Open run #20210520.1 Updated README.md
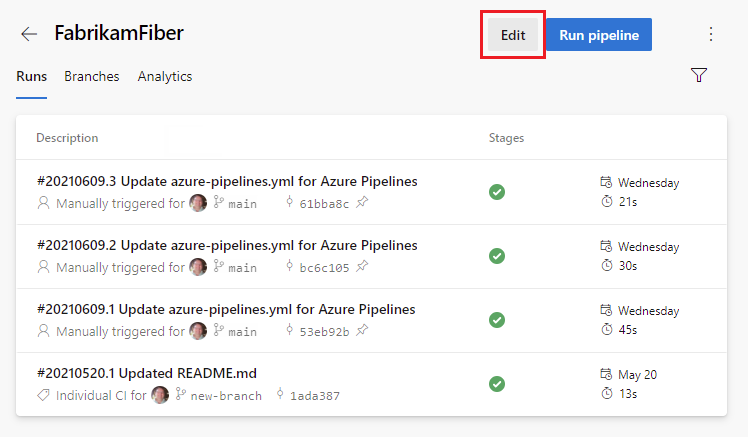748x437 pixels. click(147, 373)
